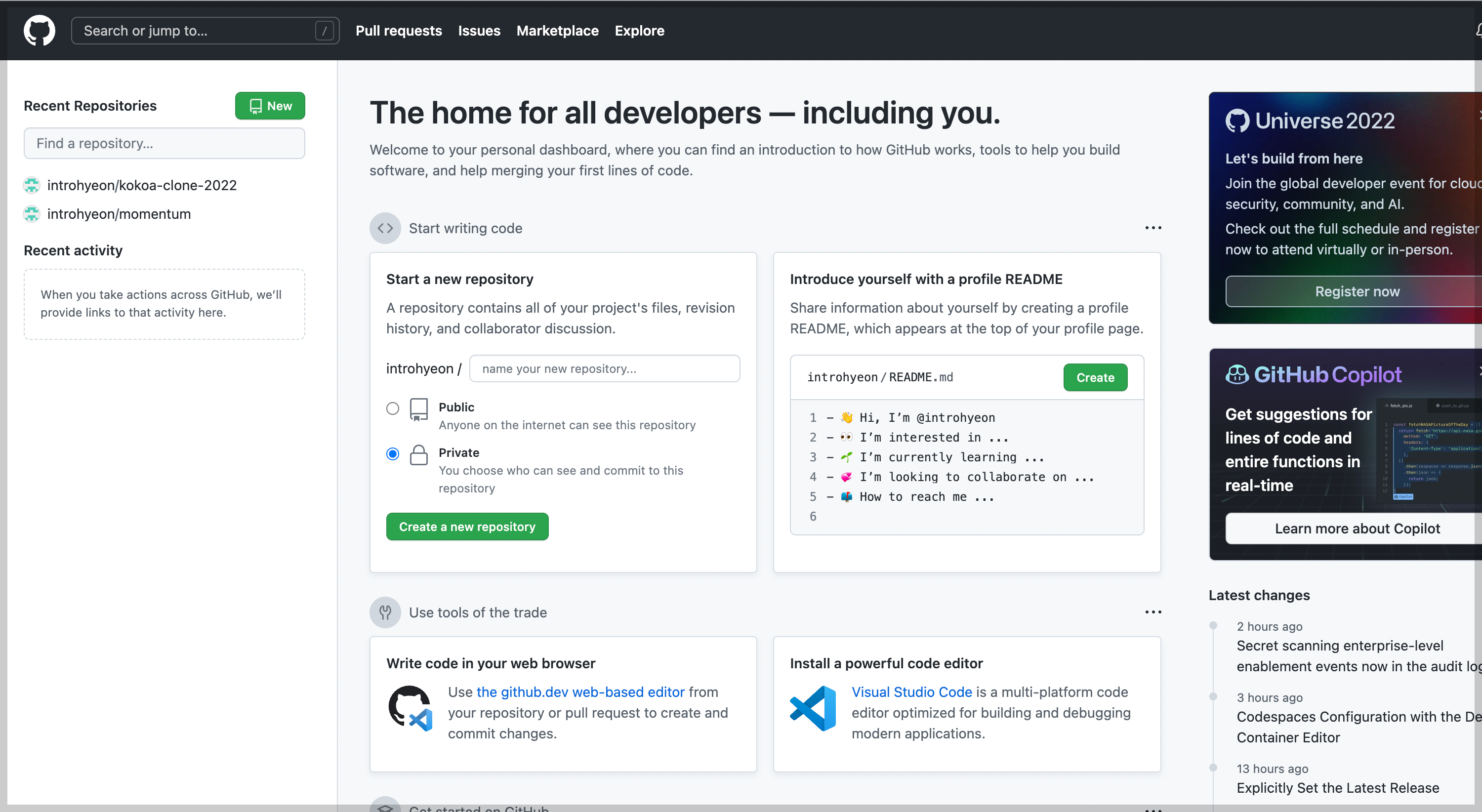This screenshot has height=812, width=1482.
Task: Open Explore in top navigation
Action: pyautogui.click(x=639, y=31)
